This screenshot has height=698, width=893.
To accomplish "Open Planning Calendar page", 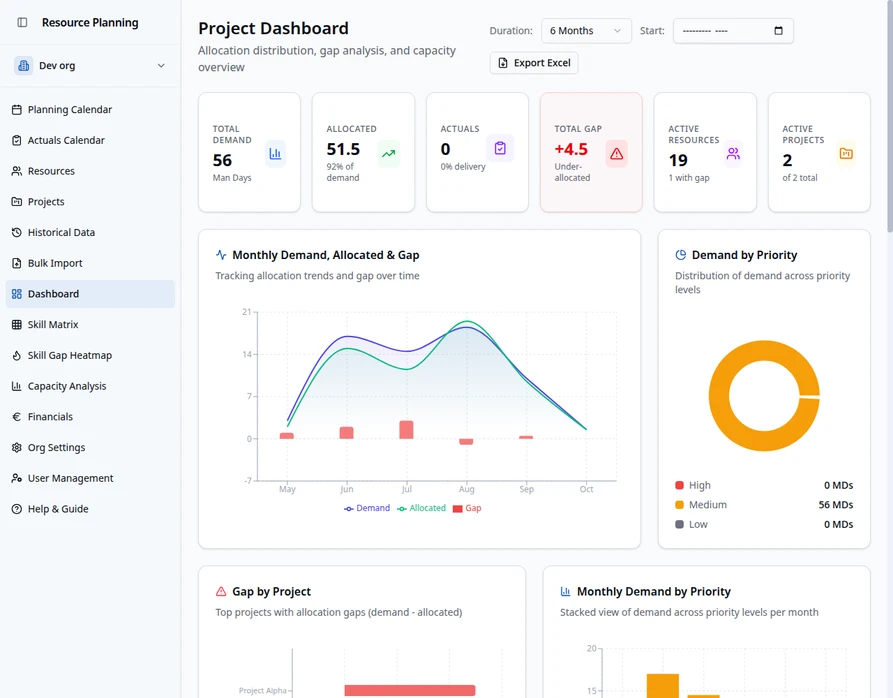I will point(90,109).
